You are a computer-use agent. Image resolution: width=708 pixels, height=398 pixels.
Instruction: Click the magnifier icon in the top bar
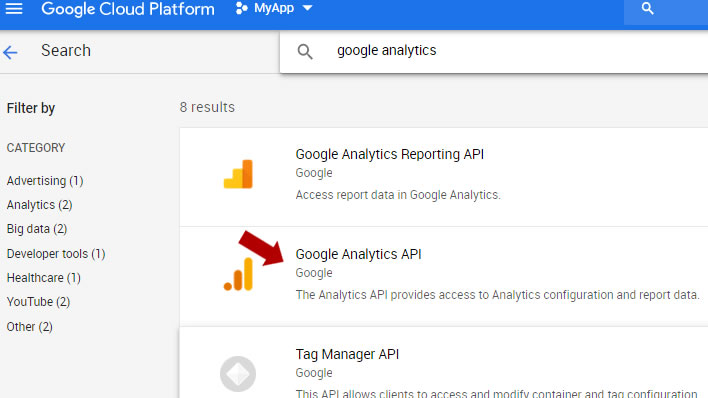(647, 8)
